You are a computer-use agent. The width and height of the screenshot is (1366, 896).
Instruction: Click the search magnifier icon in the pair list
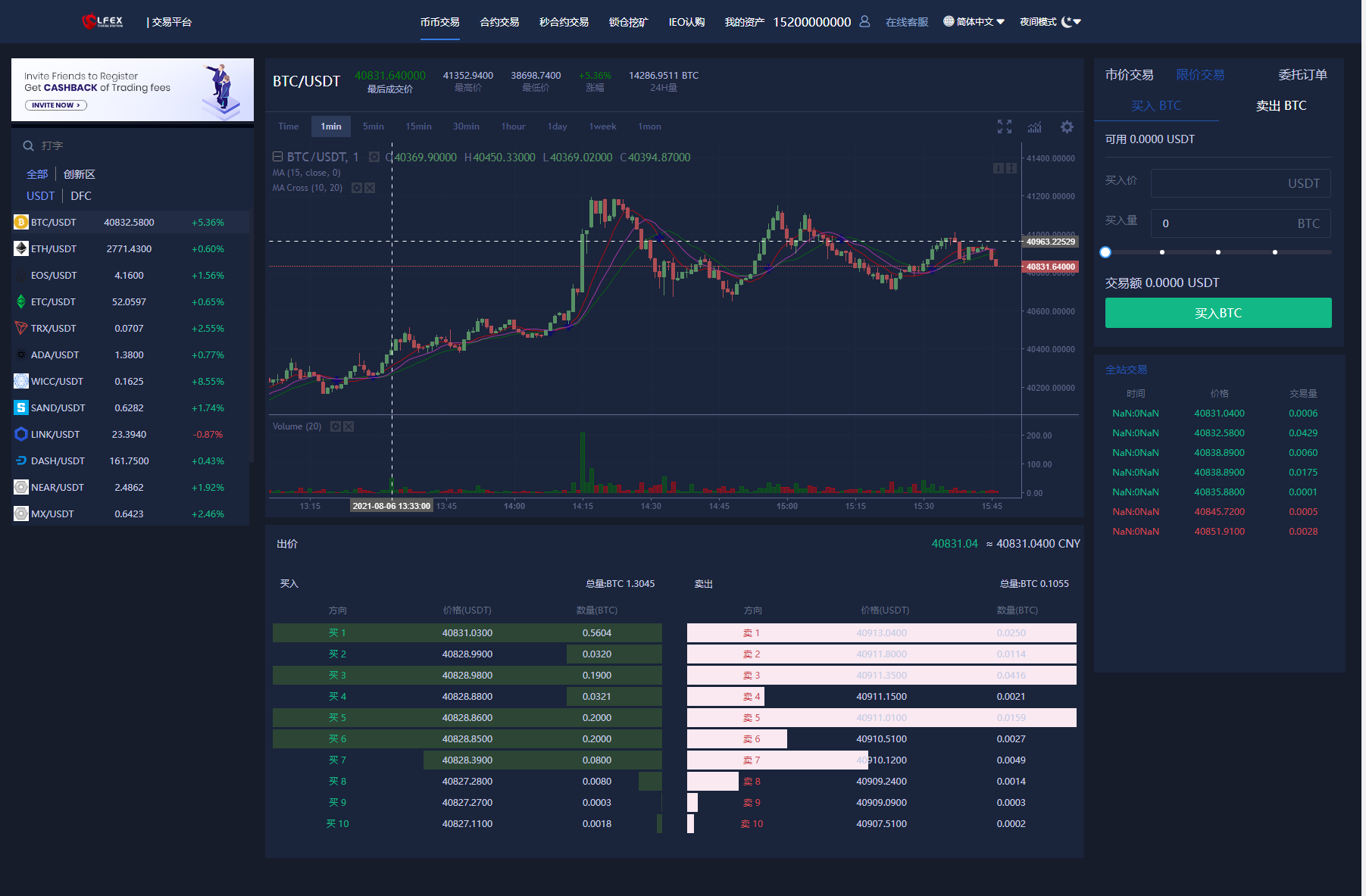tap(28, 145)
